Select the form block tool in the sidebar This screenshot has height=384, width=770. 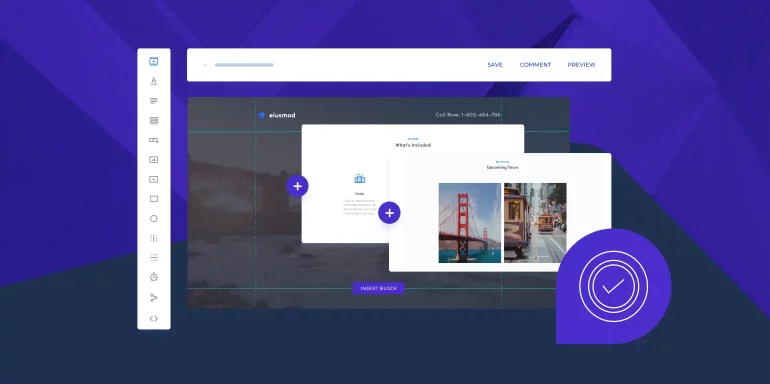(154, 120)
